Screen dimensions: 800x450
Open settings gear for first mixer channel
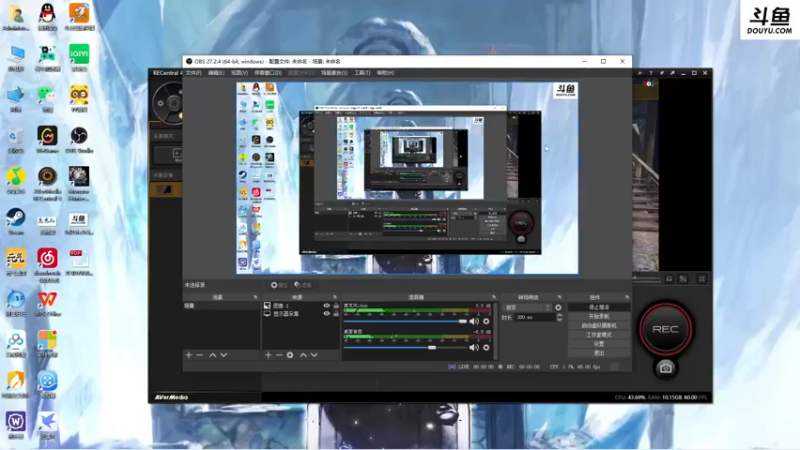point(486,321)
